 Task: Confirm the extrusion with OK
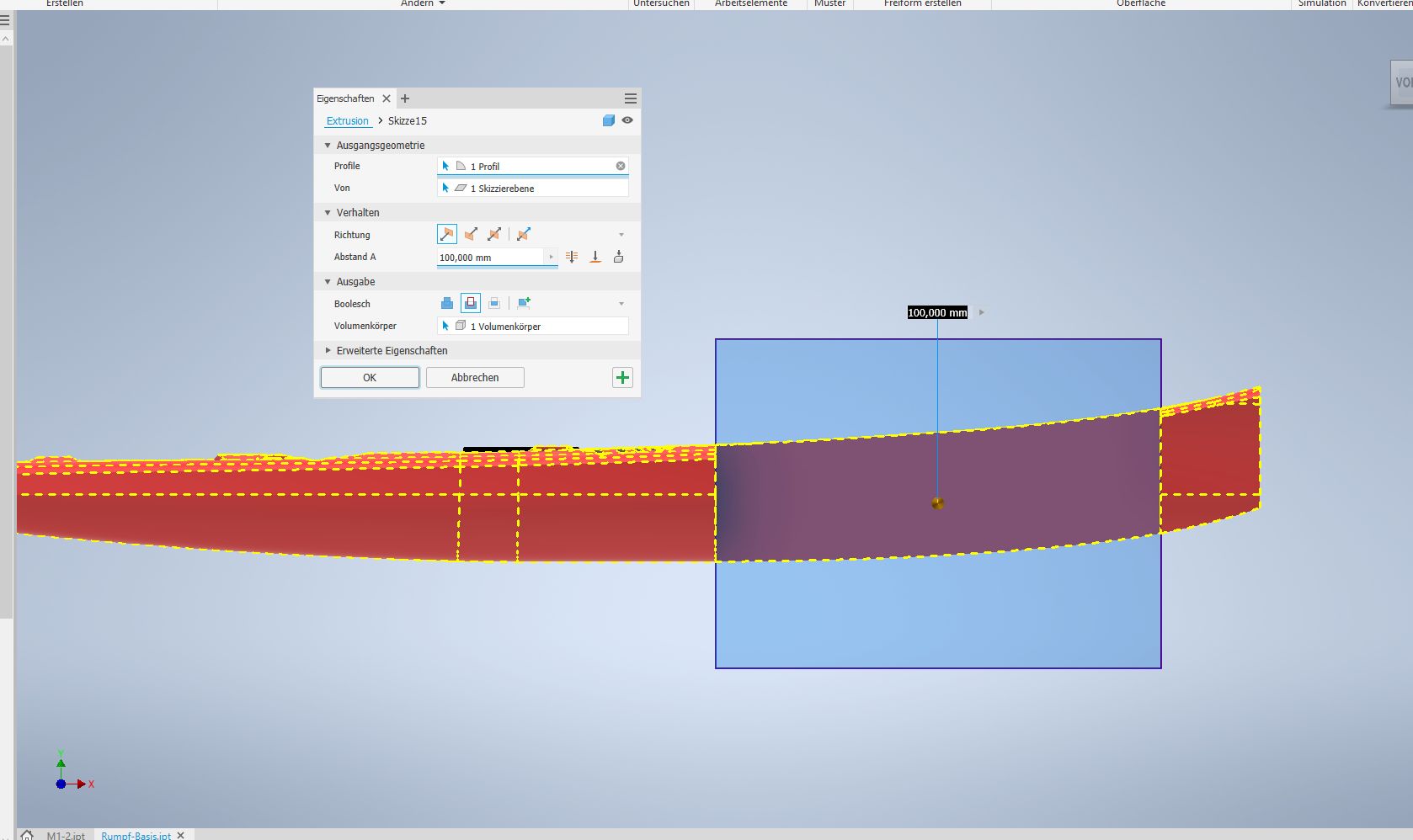(x=370, y=378)
